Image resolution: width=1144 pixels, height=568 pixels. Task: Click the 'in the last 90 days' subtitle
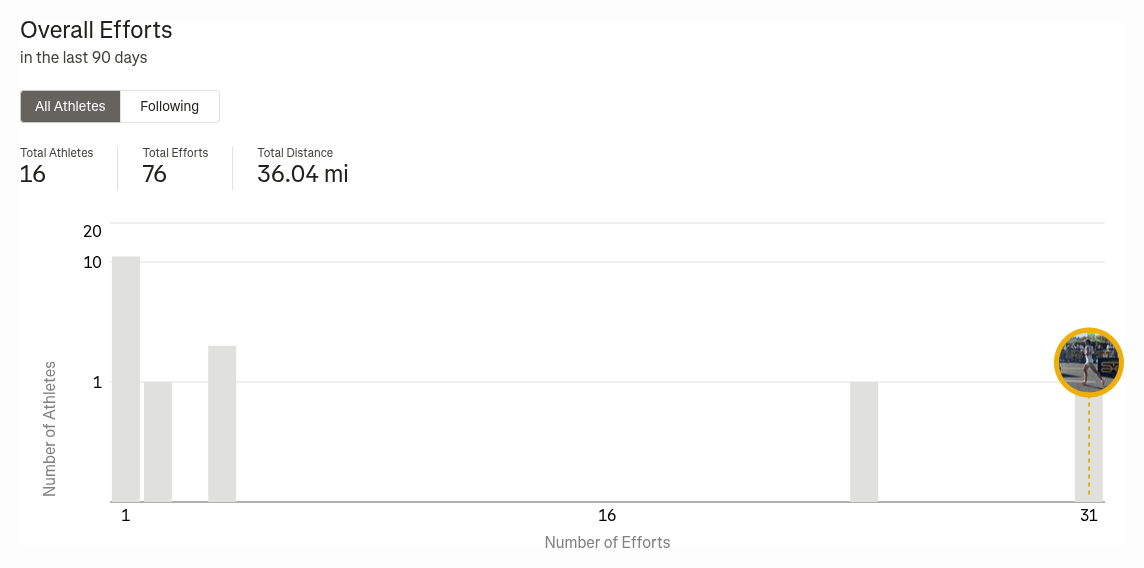pos(84,58)
